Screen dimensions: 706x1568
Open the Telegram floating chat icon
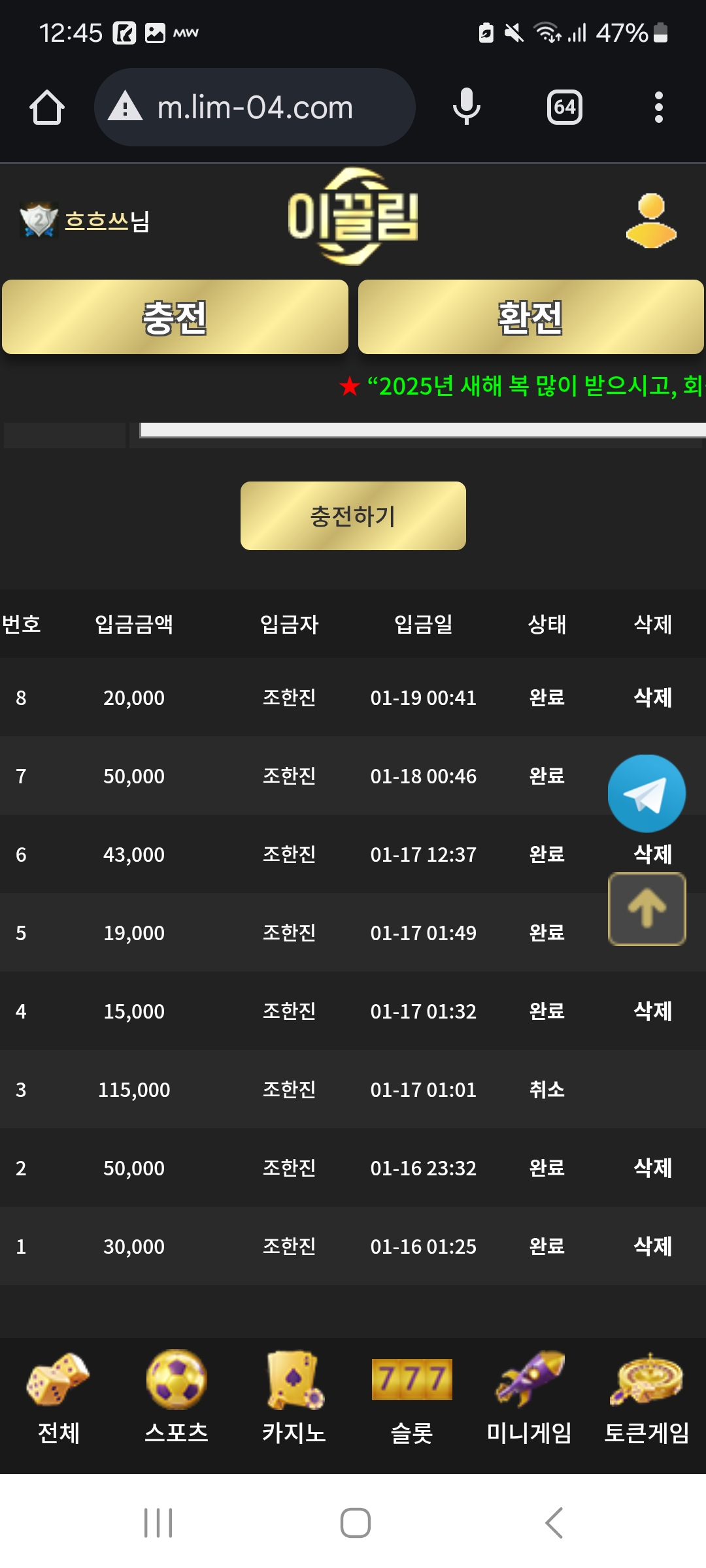coord(647,794)
